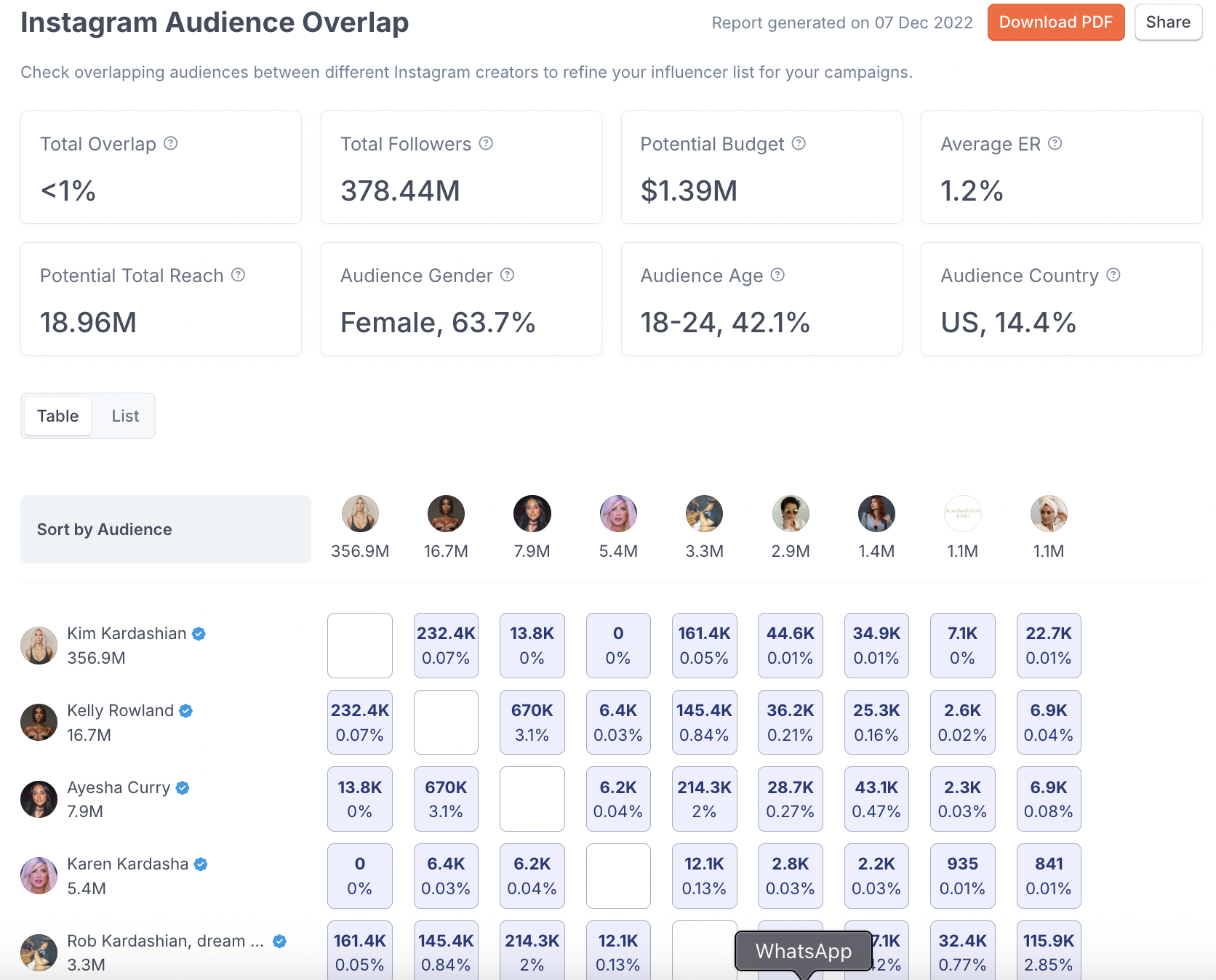Open the Karen Kardasha name link
Image resolution: width=1216 pixels, height=980 pixels.
(x=128, y=864)
